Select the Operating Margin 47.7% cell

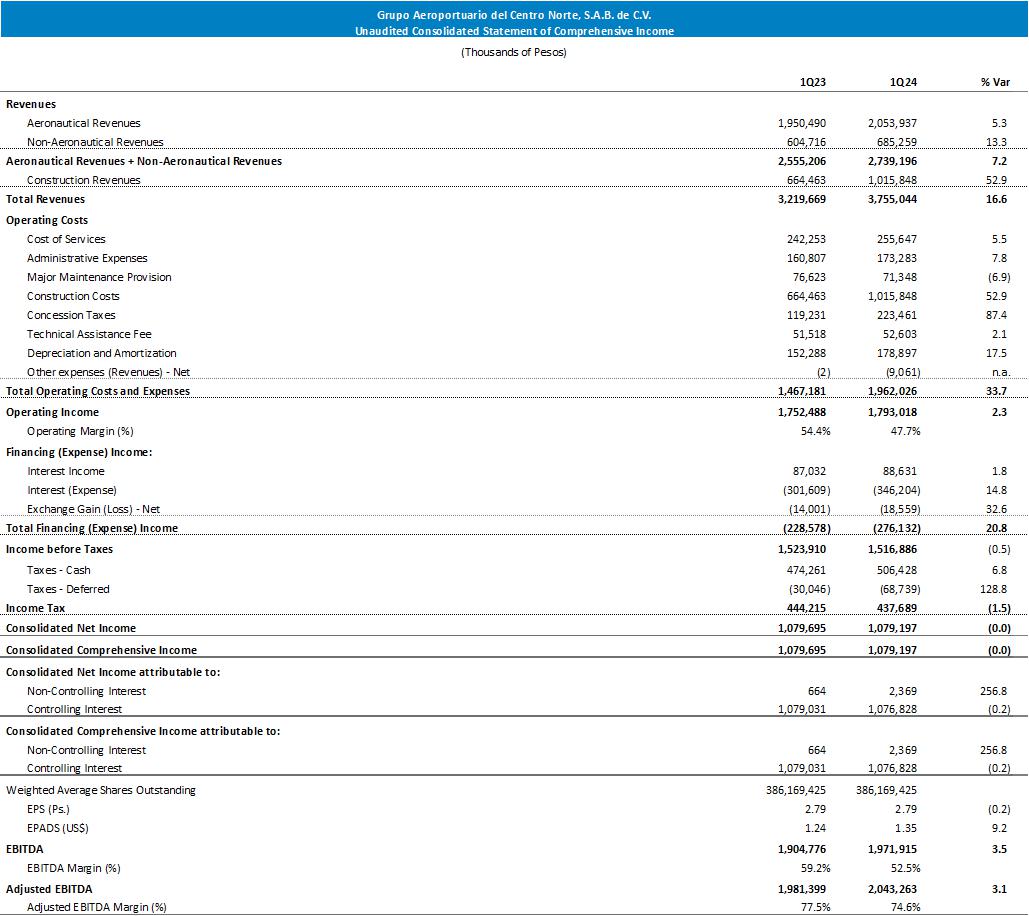tap(901, 431)
